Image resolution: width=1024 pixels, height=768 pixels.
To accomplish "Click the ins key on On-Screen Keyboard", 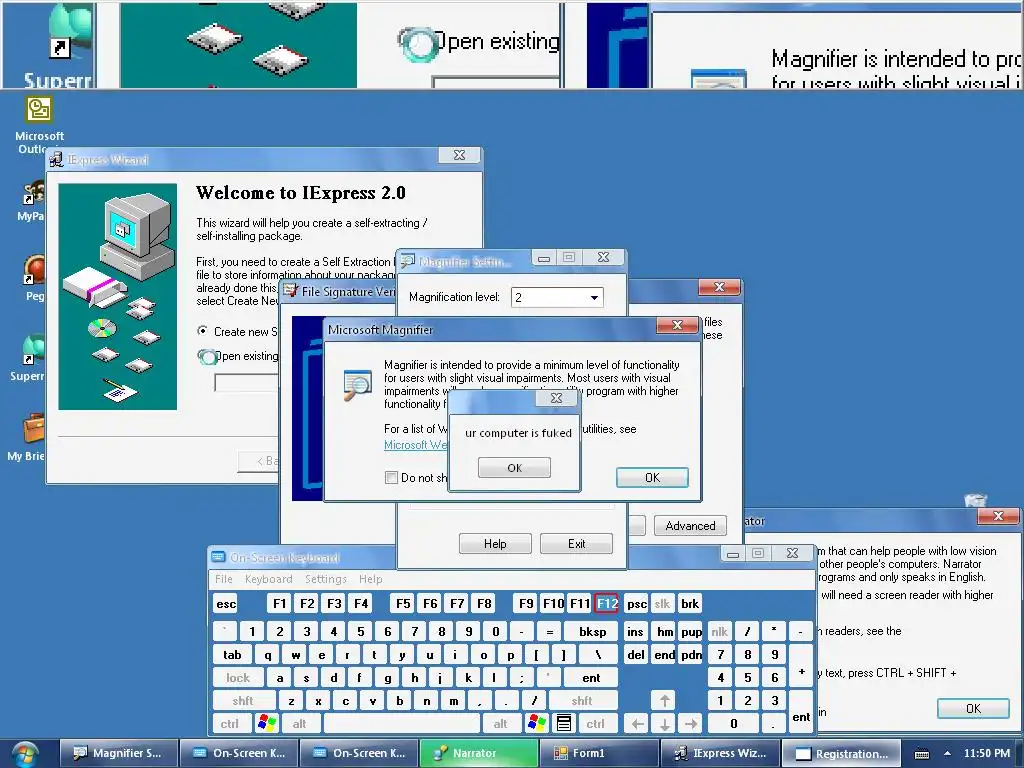I will (636, 632).
